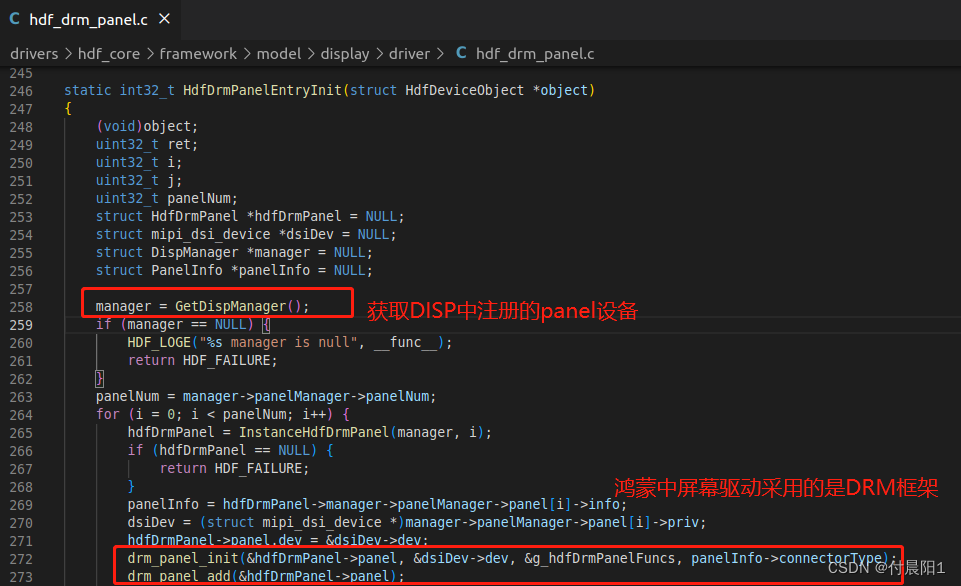Click line number 264 in the gutter
The width and height of the screenshot is (961, 586).
click(x=21, y=416)
